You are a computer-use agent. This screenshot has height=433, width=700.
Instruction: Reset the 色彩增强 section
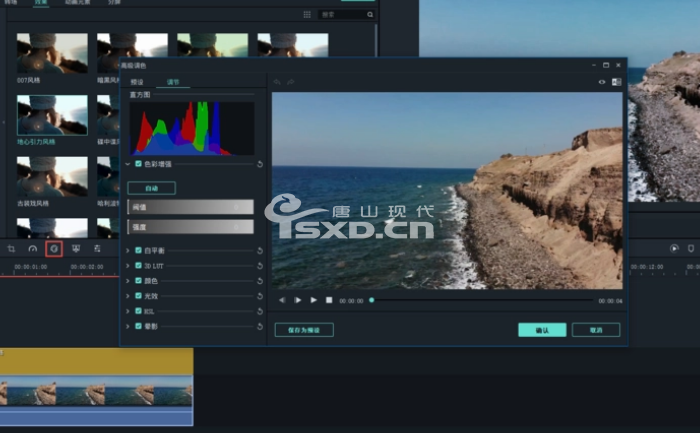point(260,164)
